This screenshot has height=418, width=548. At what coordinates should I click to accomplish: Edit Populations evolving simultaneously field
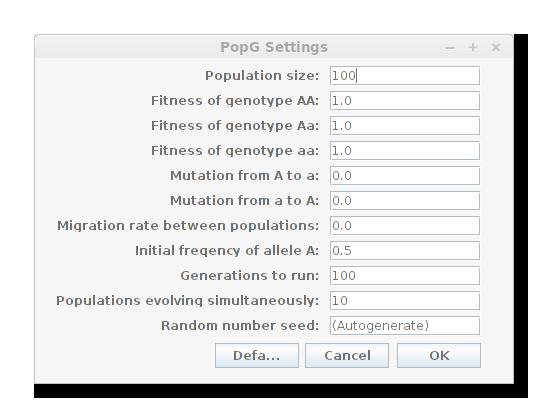click(x=405, y=301)
